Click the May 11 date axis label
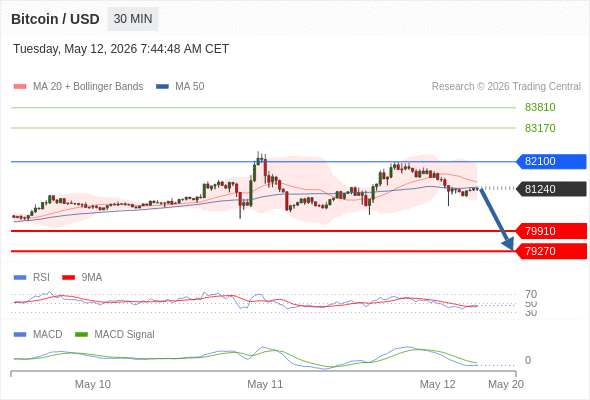The height and width of the screenshot is (400, 590). coord(265,384)
